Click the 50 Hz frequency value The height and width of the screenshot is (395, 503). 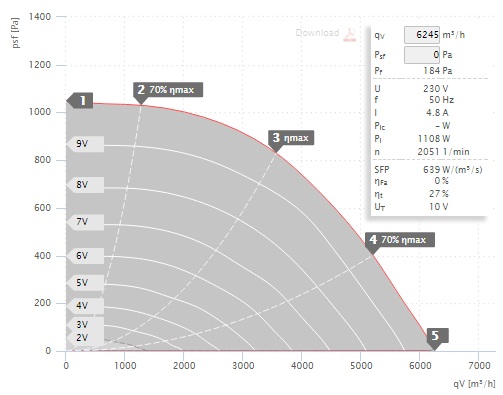441,100
